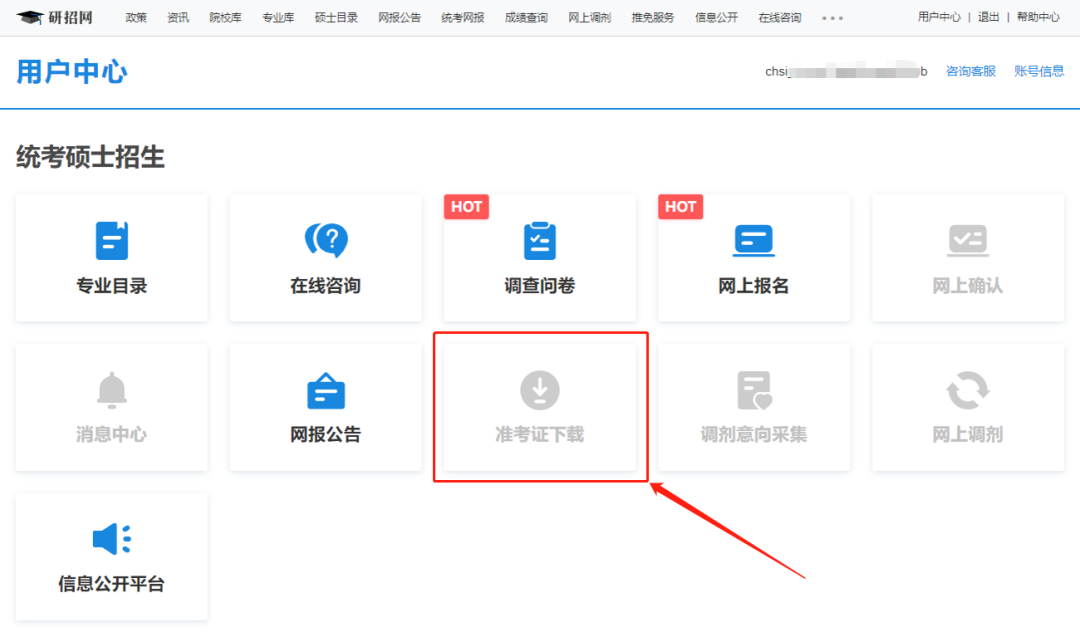Click the 信息公开平台 loudspeaker icon
Image resolution: width=1080 pixels, height=637 pixels.
click(x=111, y=539)
